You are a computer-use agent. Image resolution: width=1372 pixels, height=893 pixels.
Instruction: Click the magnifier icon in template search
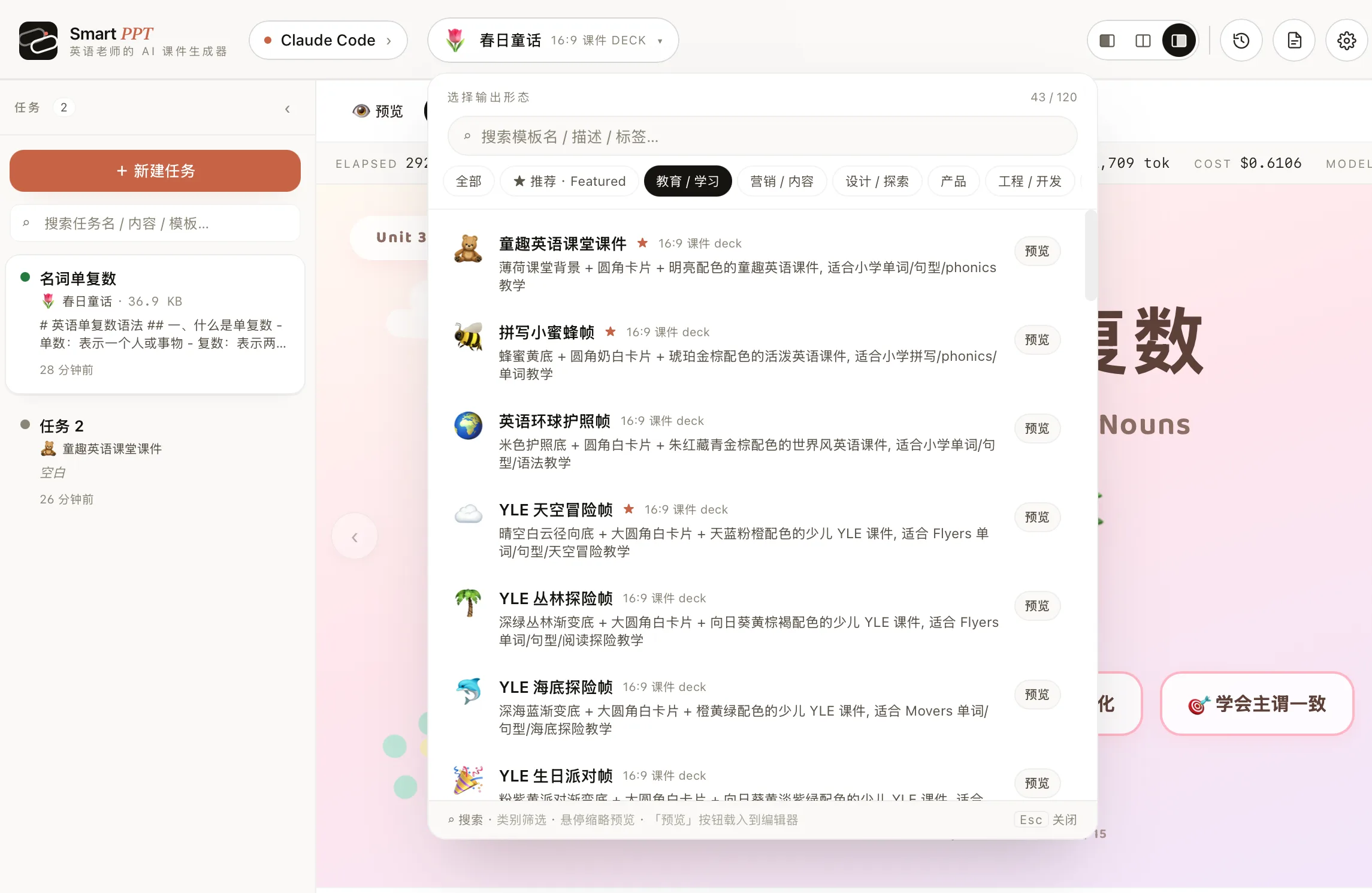tap(467, 137)
